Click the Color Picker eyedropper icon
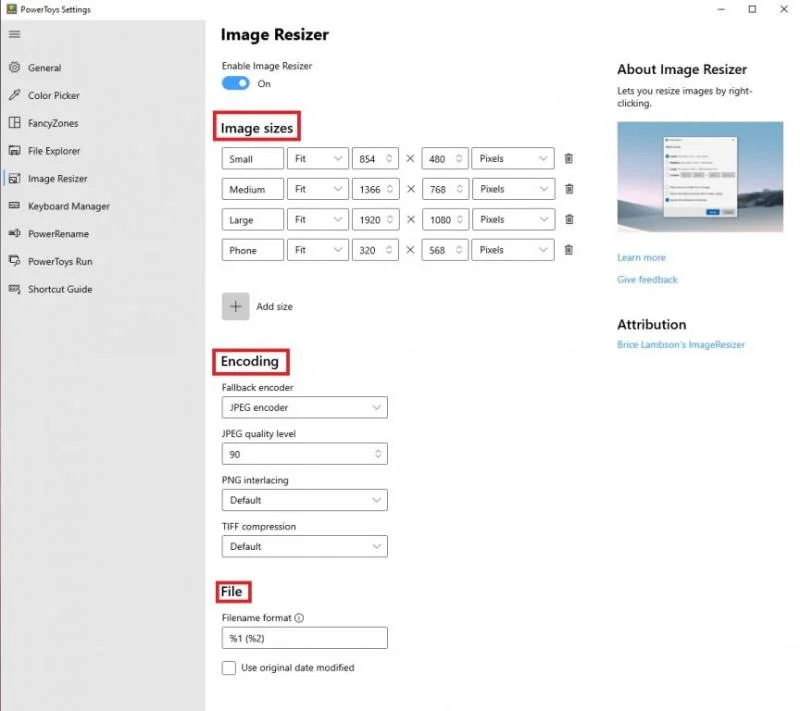Image resolution: width=800 pixels, height=711 pixels. (14, 95)
